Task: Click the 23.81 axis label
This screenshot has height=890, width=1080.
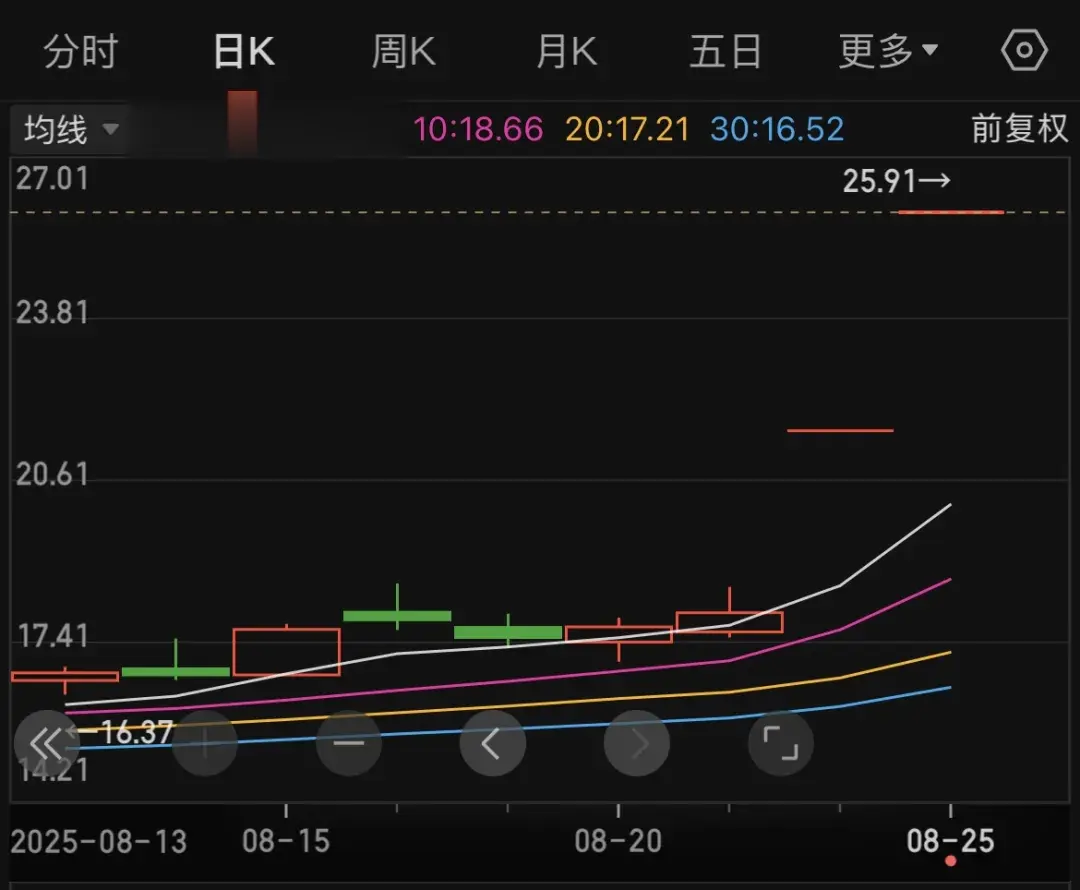Action: [52, 313]
